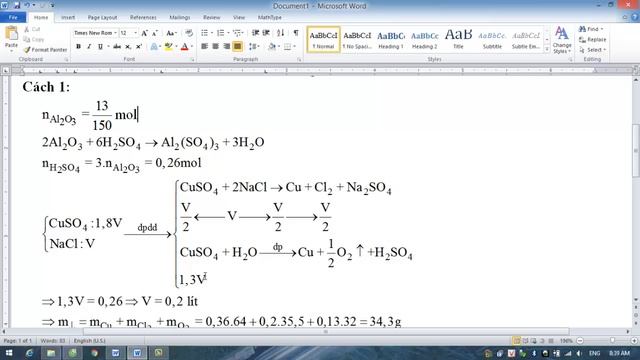This screenshot has width=640, height=360.
Task: Apply the Heading 2 style
Action: tap(424, 40)
